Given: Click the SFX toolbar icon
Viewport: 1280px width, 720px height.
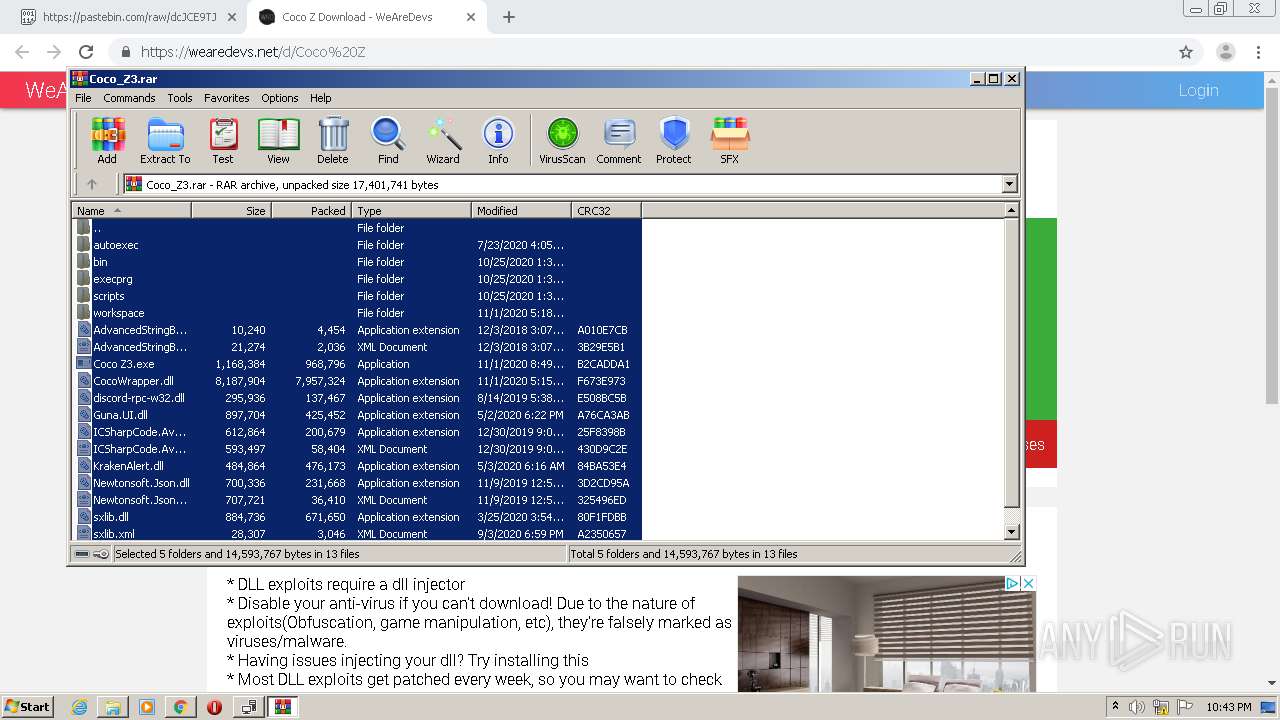Looking at the screenshot, I should pos(730,141).
